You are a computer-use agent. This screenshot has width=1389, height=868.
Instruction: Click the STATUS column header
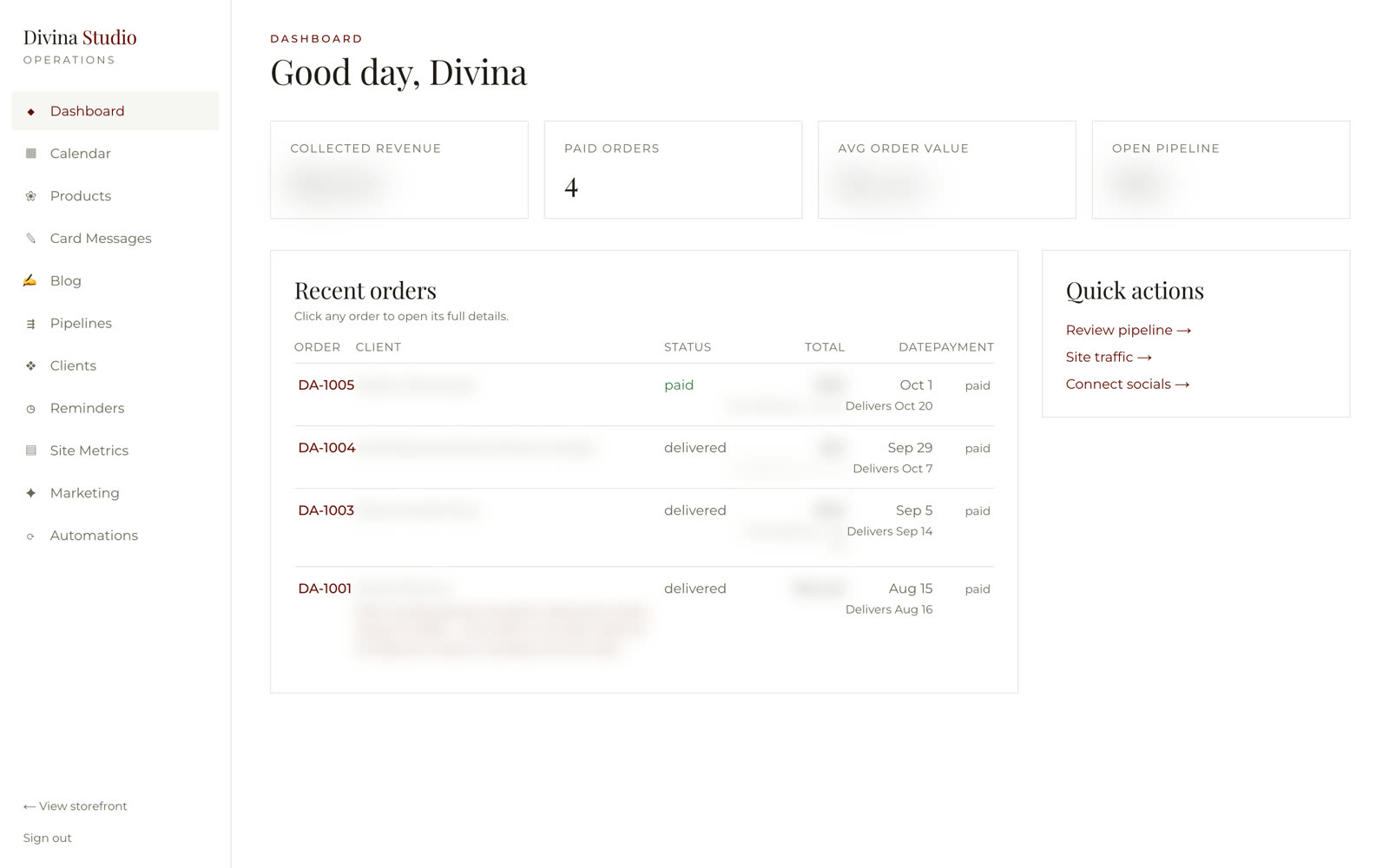(x=688, y=347)
